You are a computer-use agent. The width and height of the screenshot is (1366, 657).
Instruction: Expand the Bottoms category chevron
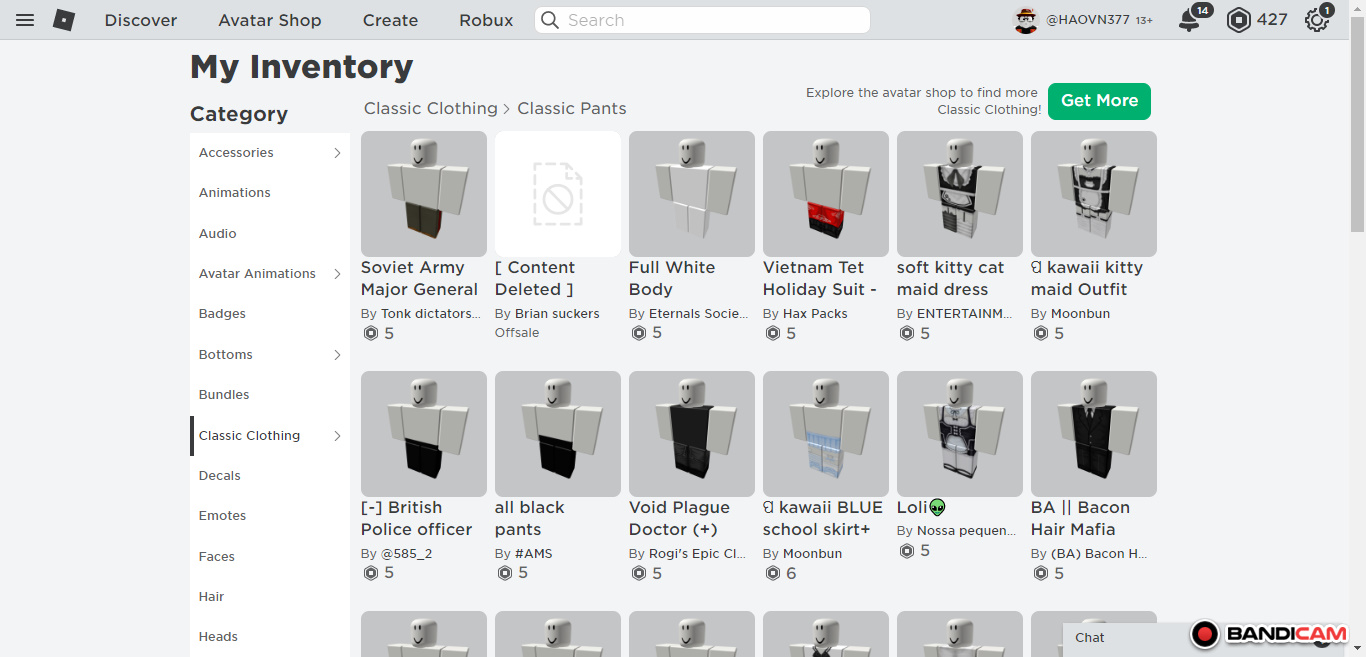337,355
